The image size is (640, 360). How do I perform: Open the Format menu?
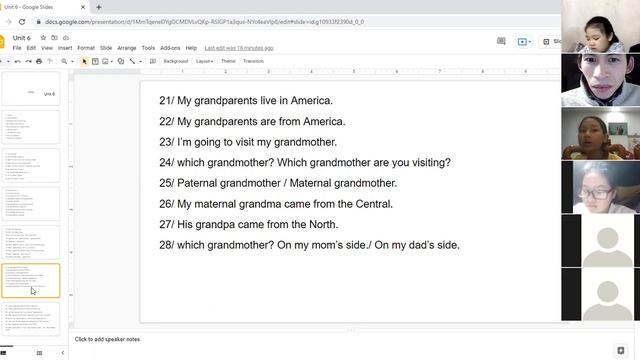click(86, 48)
